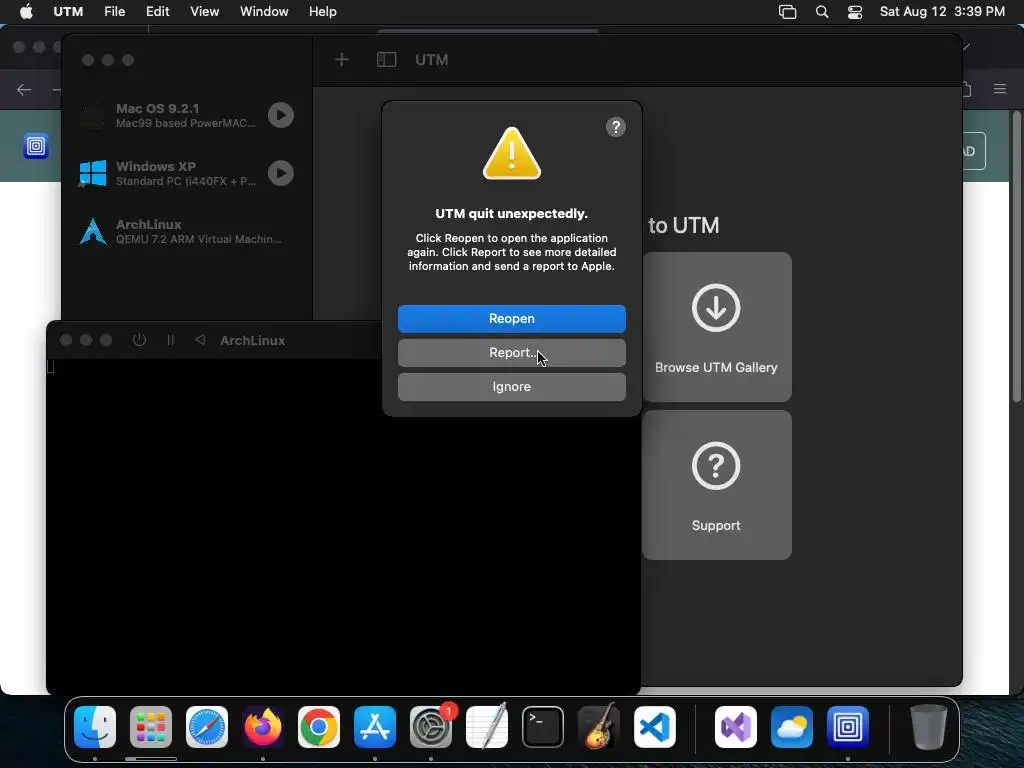Open Browse UTM Gallery card

pos(716,327)
